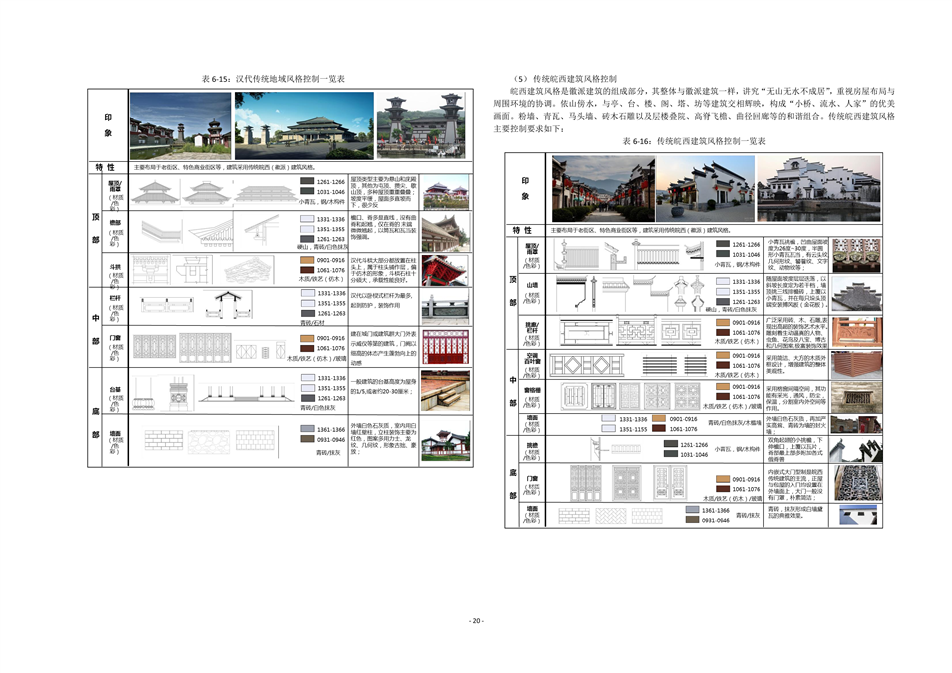952x673 pixels.
Task: Click the "窗格栅" row label
Action: 532,390
